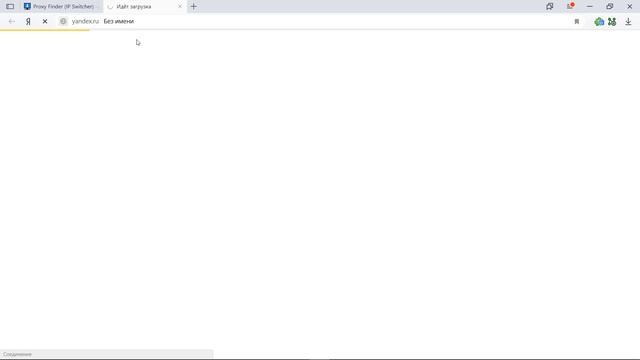Click the site info icon before yandex.ru
Image resolution: width=640 pixels, height=360 pixels.
tap(63, 21)
